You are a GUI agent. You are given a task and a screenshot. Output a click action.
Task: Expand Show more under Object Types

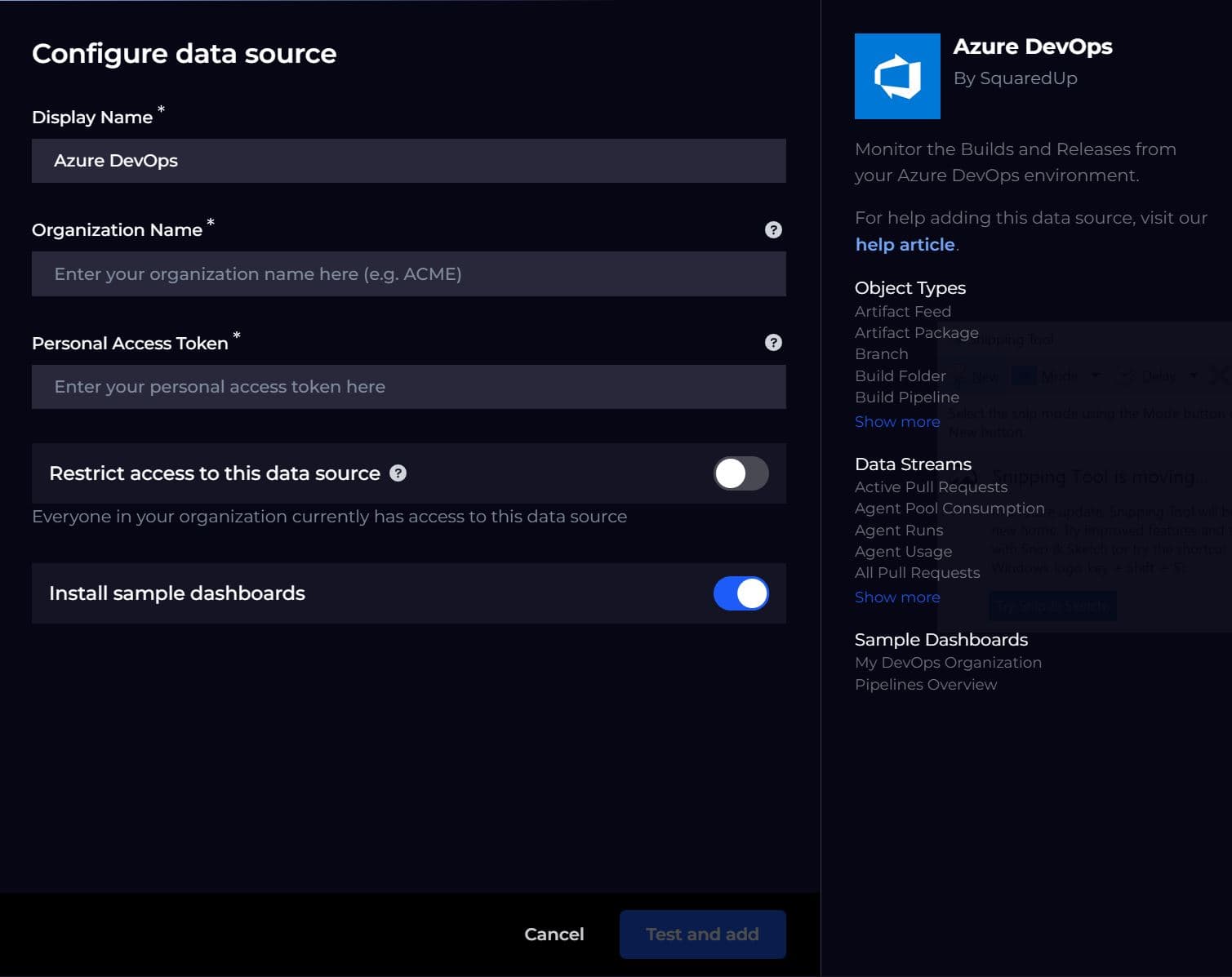tap(896, 421)
